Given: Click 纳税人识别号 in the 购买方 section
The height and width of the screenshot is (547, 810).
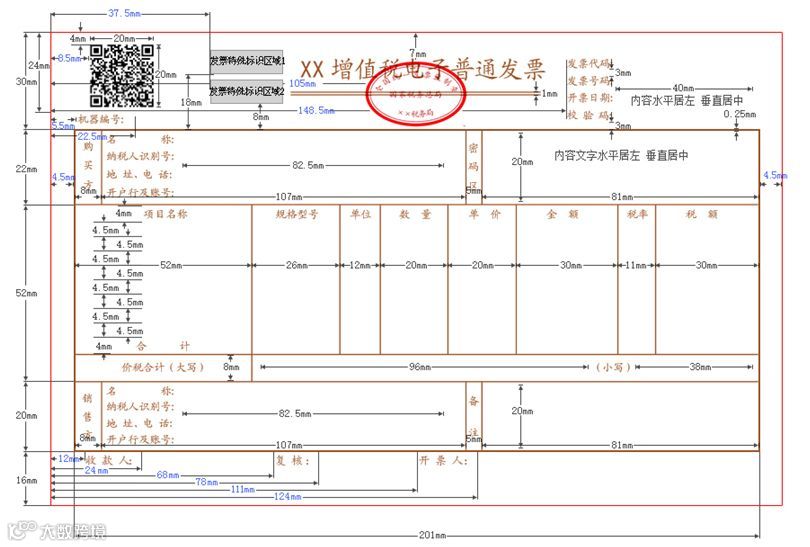Looking at the screenshot, I should point(141,157).
